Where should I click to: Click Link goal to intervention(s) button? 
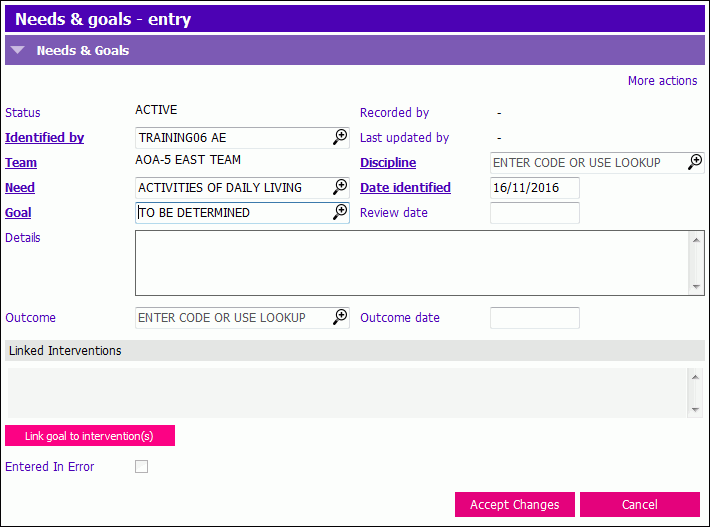[x=90, y=436]
